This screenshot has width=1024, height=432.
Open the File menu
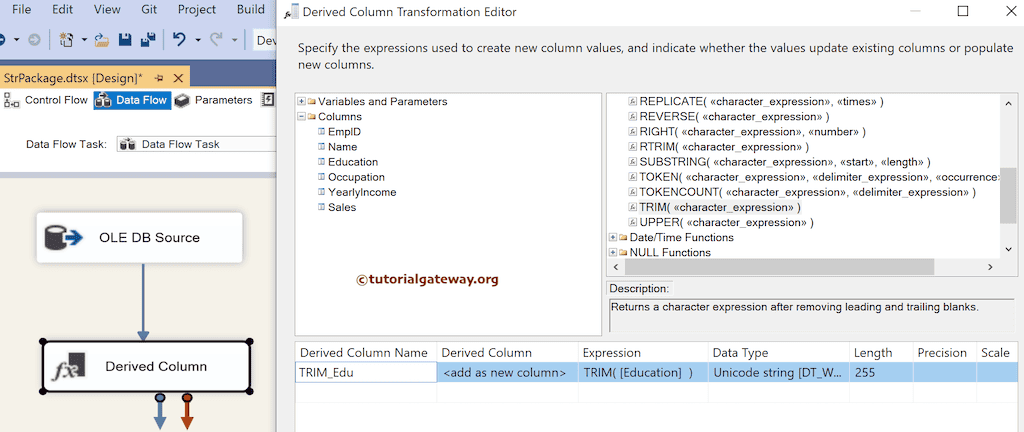pos(22,10)
